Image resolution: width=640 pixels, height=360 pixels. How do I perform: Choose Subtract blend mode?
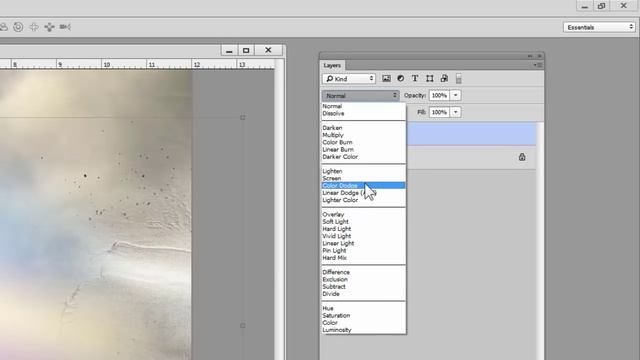[x=364, y=287]
